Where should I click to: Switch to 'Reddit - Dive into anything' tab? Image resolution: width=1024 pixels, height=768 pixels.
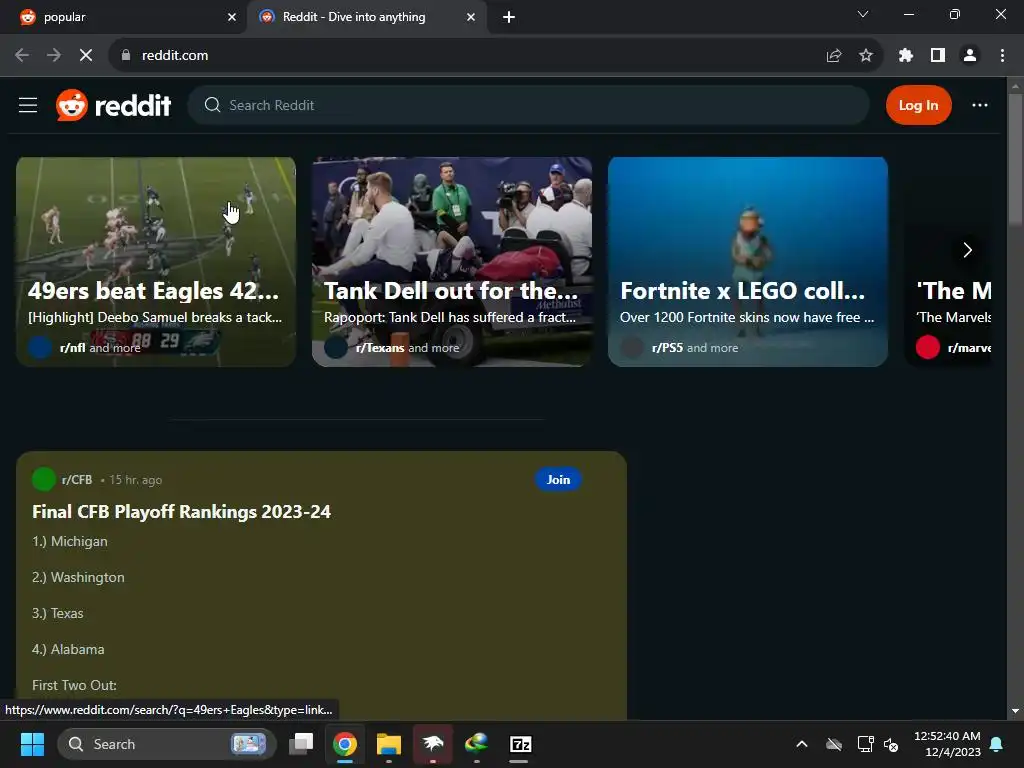click(366, 17)
